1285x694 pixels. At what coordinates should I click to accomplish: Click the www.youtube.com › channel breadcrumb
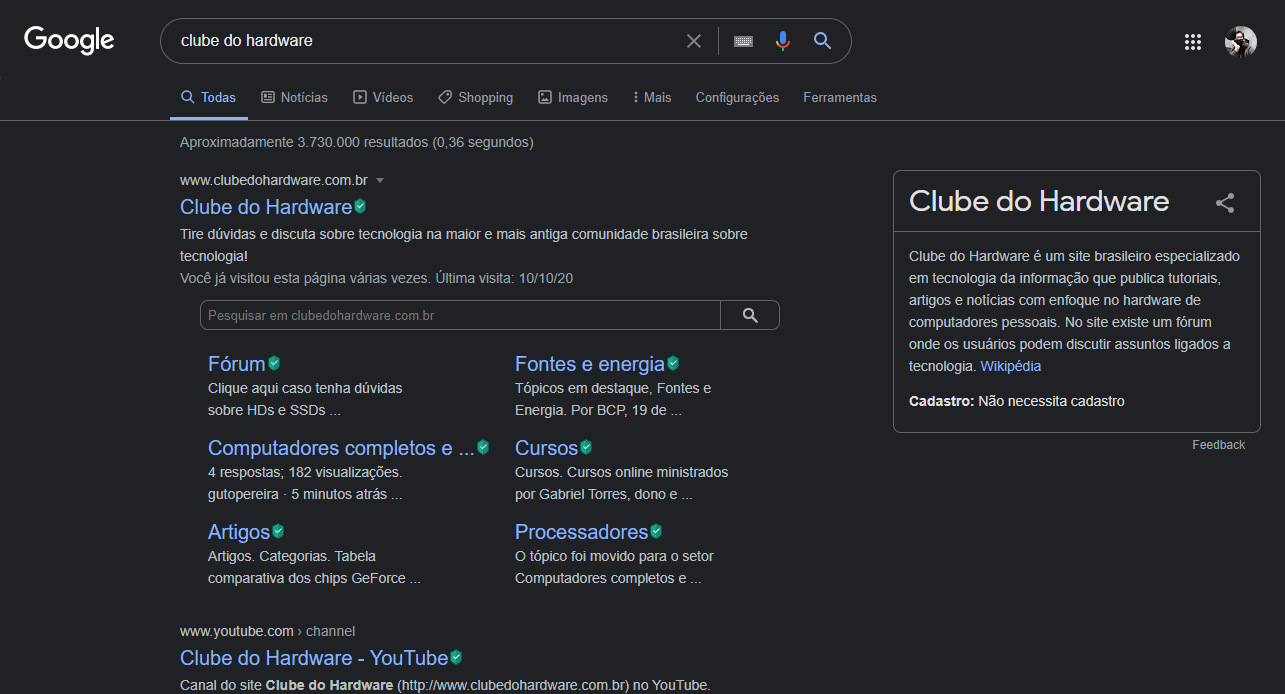tap(267, 631)
